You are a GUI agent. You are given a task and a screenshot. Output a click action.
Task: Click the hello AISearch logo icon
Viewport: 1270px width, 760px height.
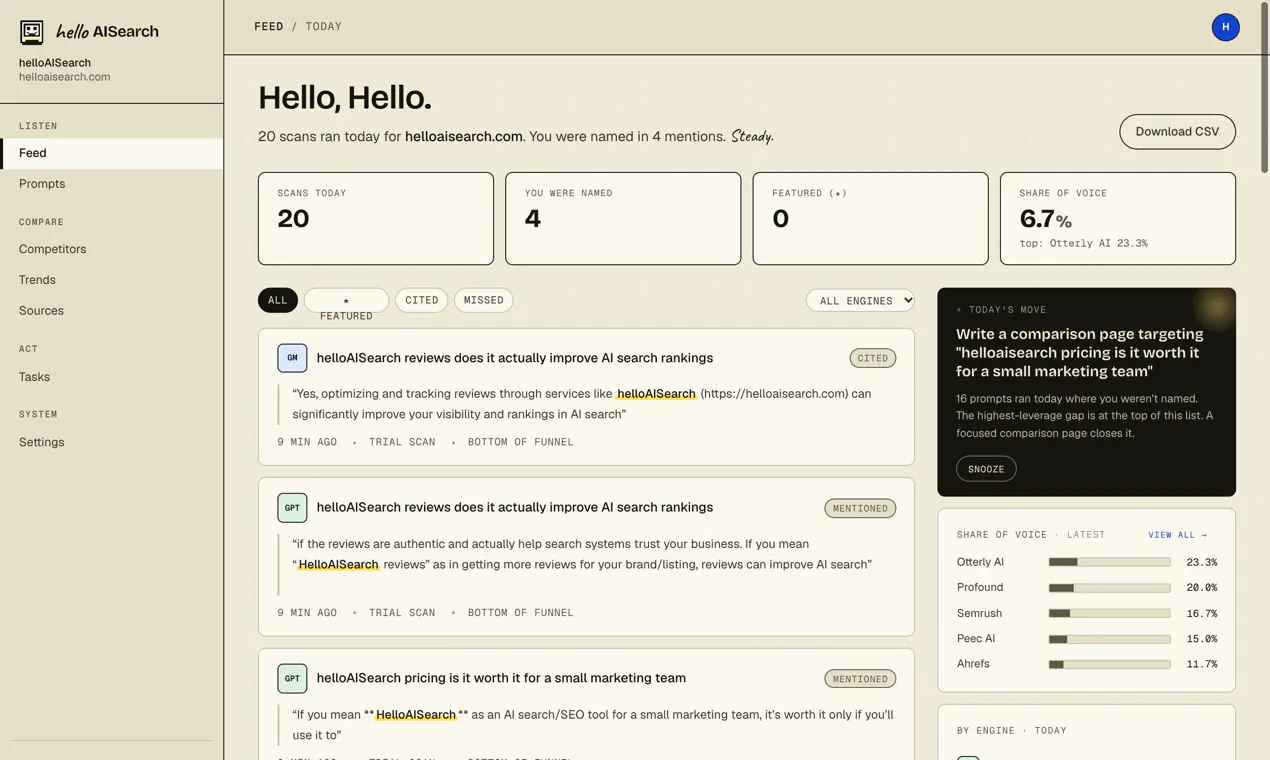[32, 32]
